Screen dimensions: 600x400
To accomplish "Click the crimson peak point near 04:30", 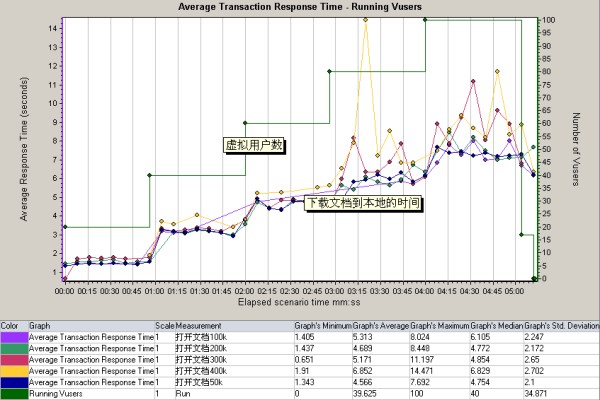I will coord(473,81).
